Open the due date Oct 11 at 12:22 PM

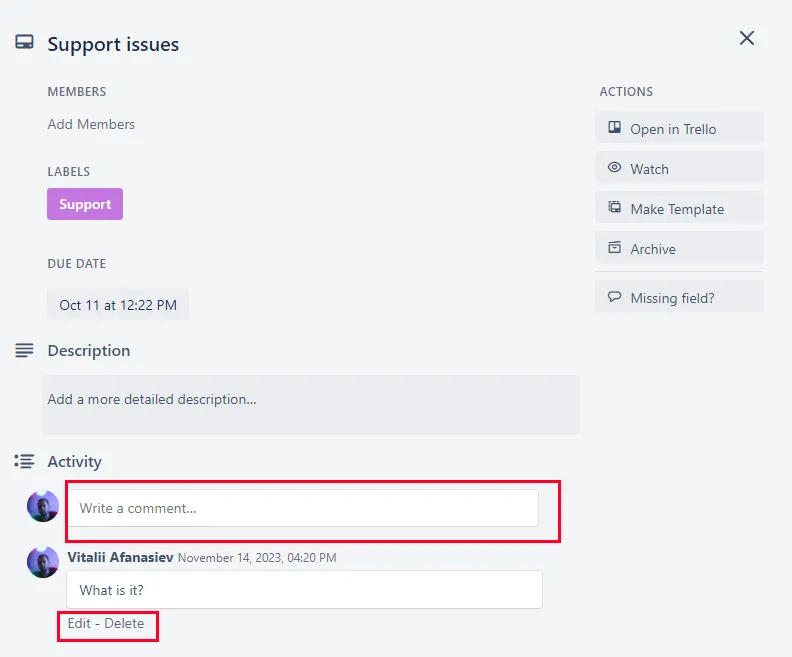click(x=118, y=305)
